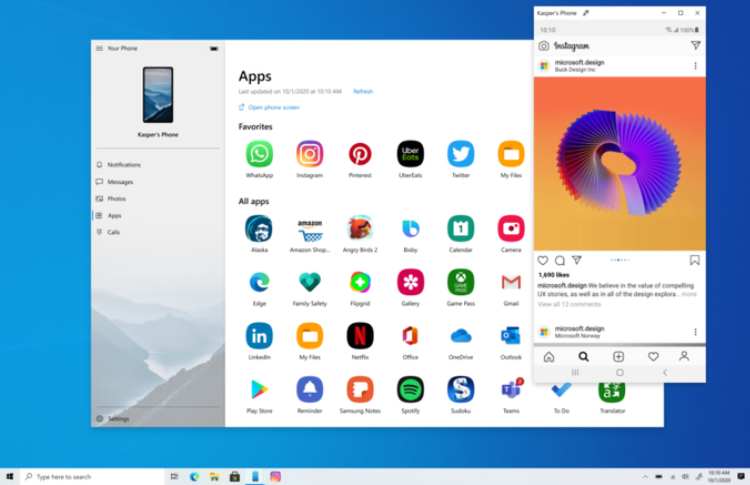The width and height of the screenshot is (750, 485).
Task: Launch the Office app
Action: [410, 336]
